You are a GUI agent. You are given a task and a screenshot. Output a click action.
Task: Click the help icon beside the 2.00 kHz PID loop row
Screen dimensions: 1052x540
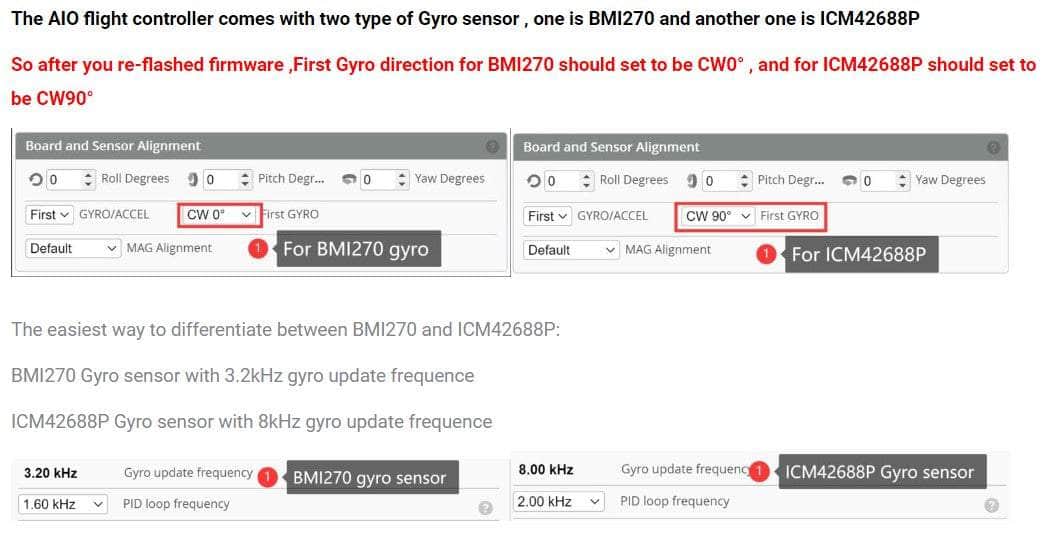[x=991, y=505]
